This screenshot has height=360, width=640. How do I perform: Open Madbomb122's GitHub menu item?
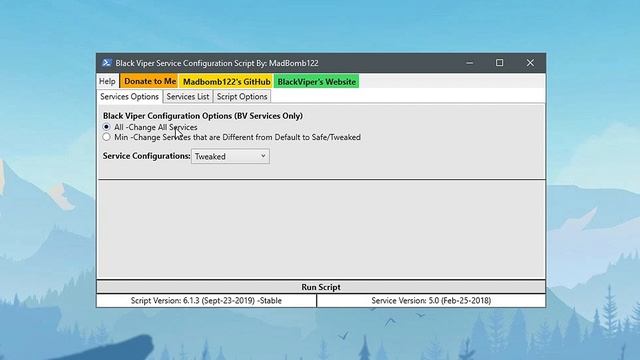coord(227,81)
